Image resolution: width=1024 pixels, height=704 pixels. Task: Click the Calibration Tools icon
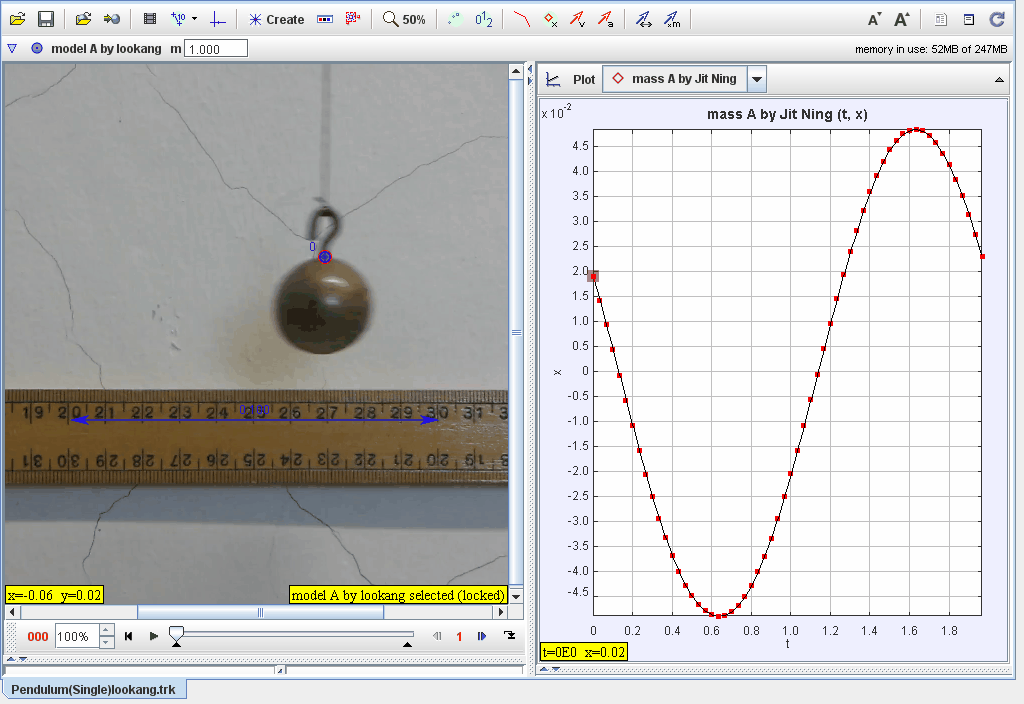point(178,19)
